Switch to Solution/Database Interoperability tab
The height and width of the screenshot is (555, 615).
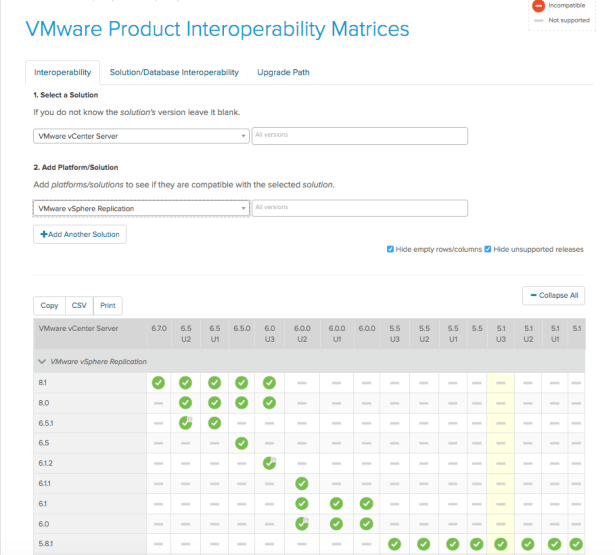point(174,72)
